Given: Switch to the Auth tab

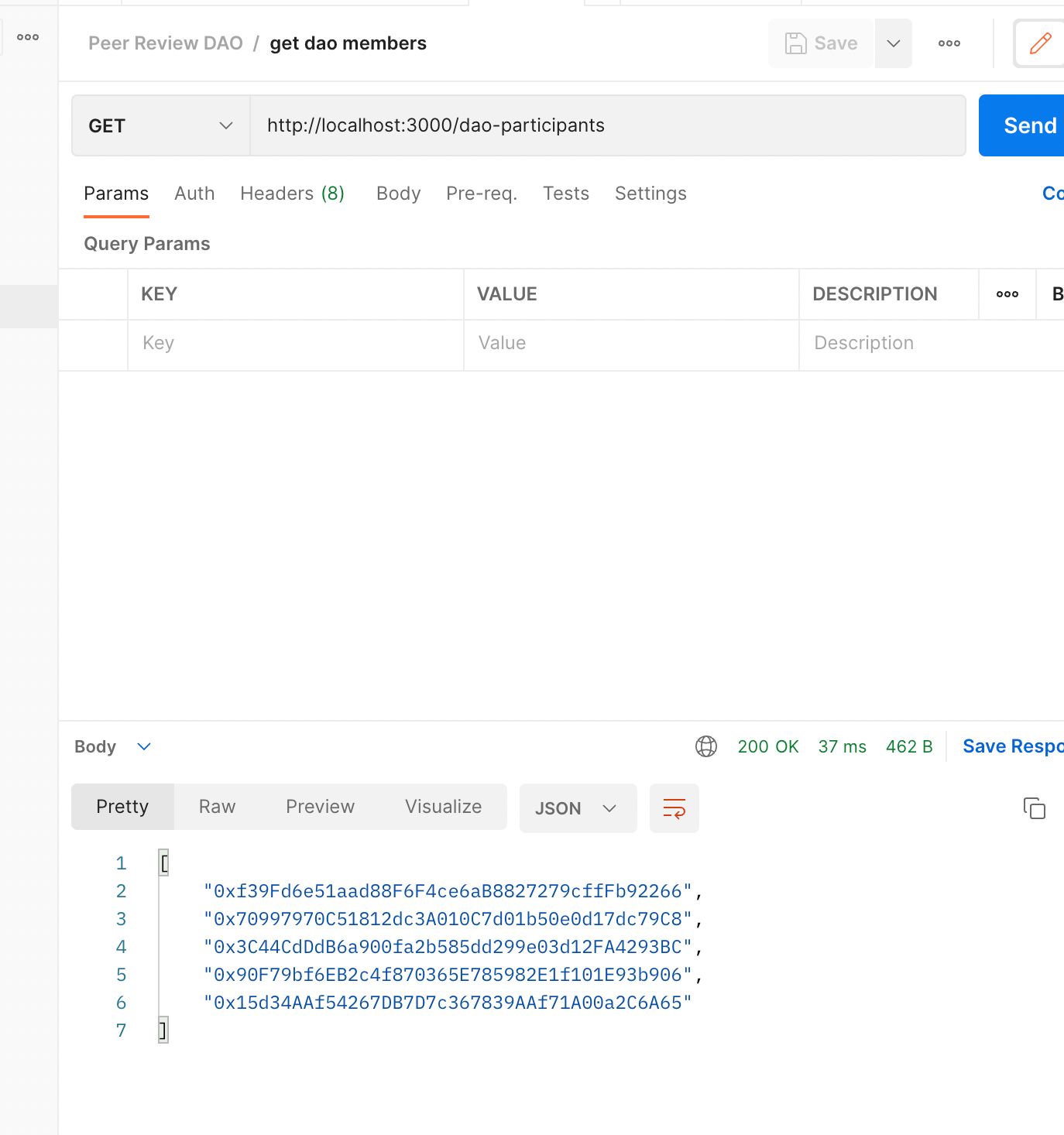Looking at the screenshot, I should click(x=194, y=194).
